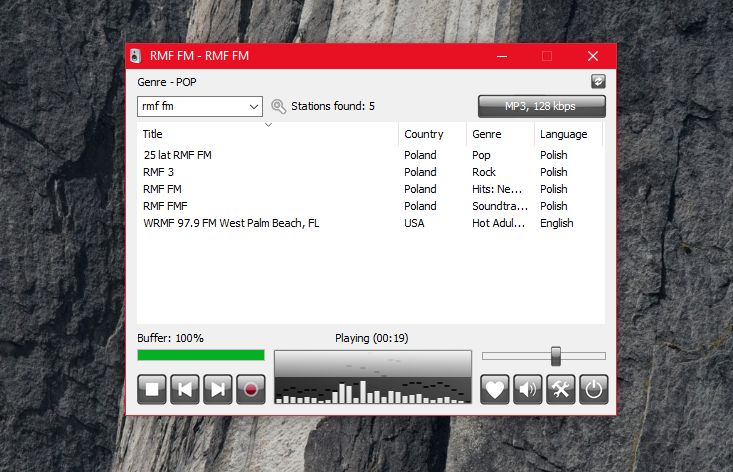Skip to the previous station
The image size is (733, 472).
pyautogui.click(x=184, y=390)
